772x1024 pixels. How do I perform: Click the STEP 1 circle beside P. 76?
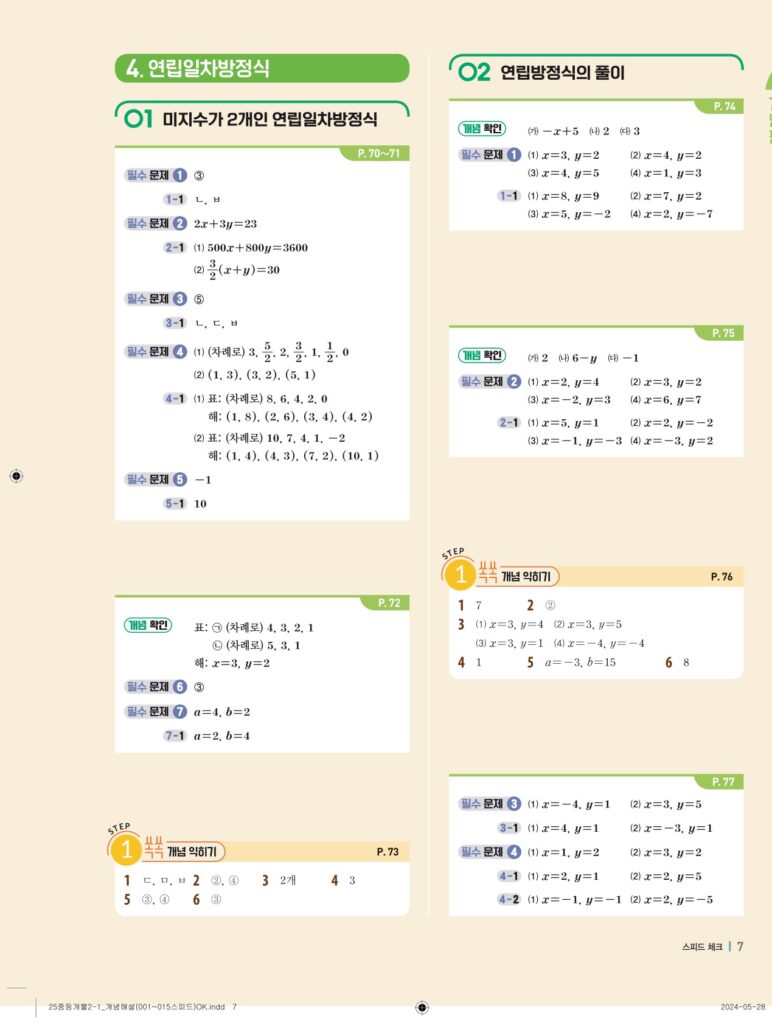[461, 576]
